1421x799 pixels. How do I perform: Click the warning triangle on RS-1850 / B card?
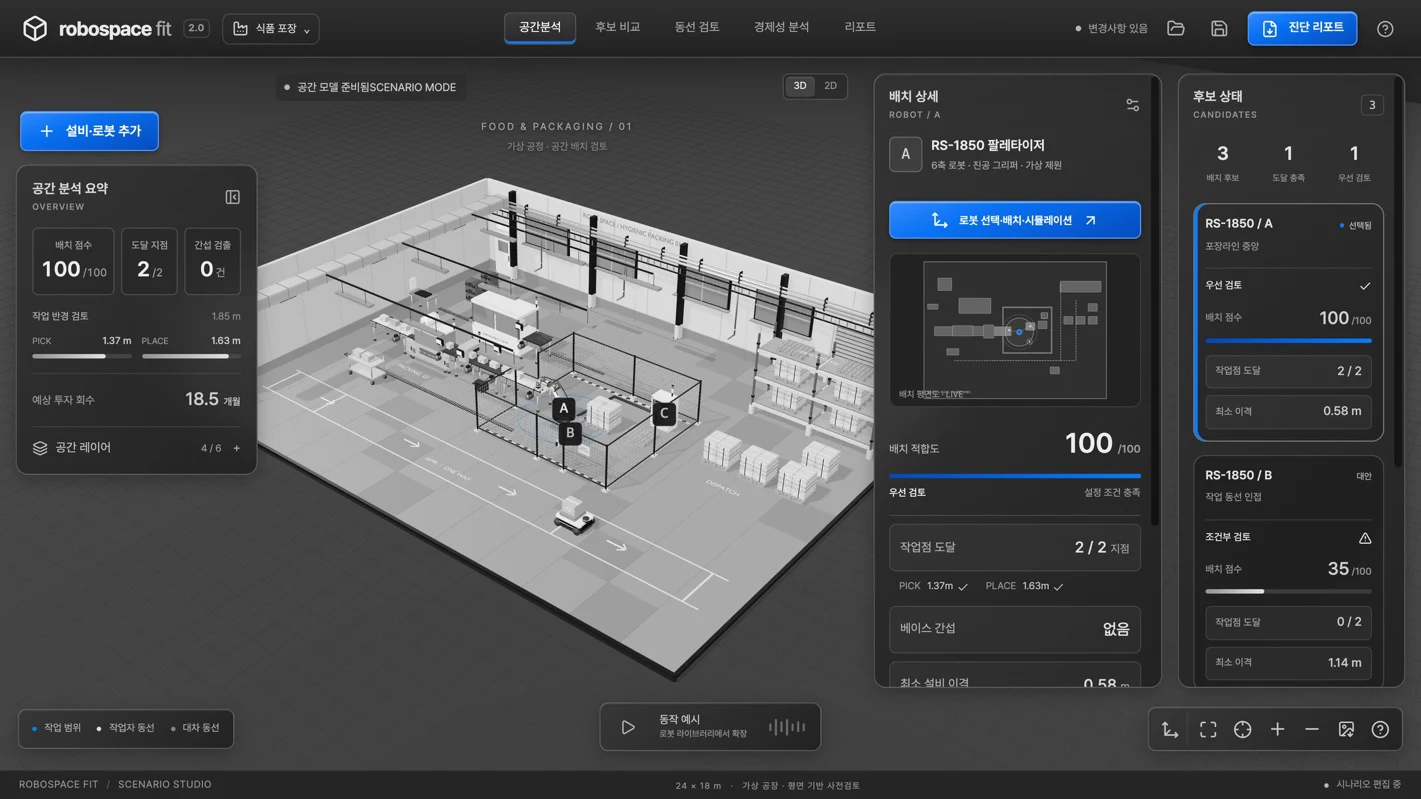(x=1365, y=538)
